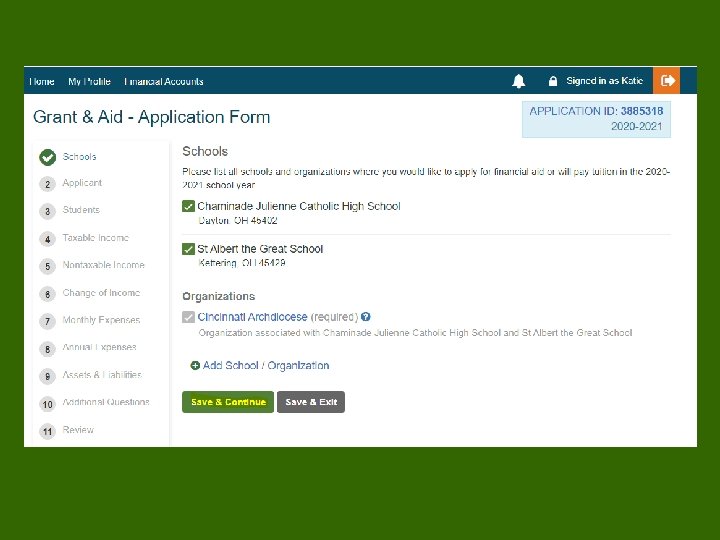The width and height of the screenshot is (720, 540).
Task: Open the Cincinnati Archdiocese link
Action: (x=253, y=317)
